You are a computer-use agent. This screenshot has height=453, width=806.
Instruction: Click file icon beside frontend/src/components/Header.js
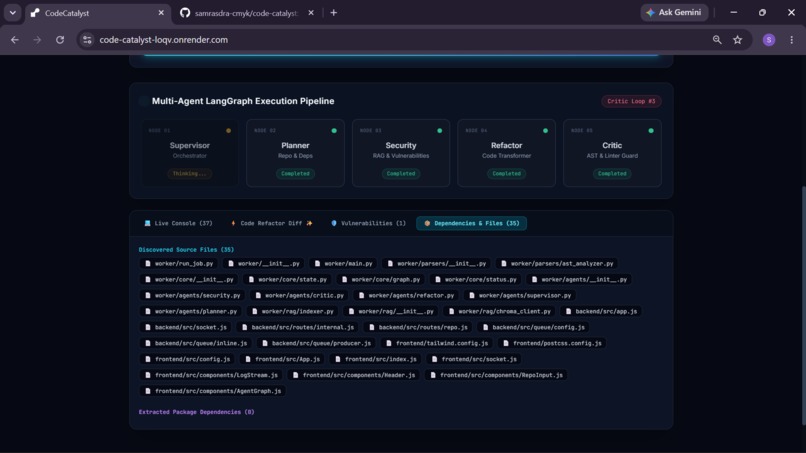point(296,375)
